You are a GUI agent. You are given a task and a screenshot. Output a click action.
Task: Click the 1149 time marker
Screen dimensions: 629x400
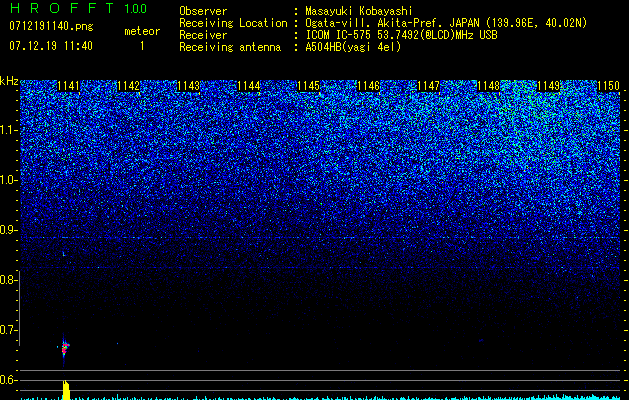[x=548, y=86]
